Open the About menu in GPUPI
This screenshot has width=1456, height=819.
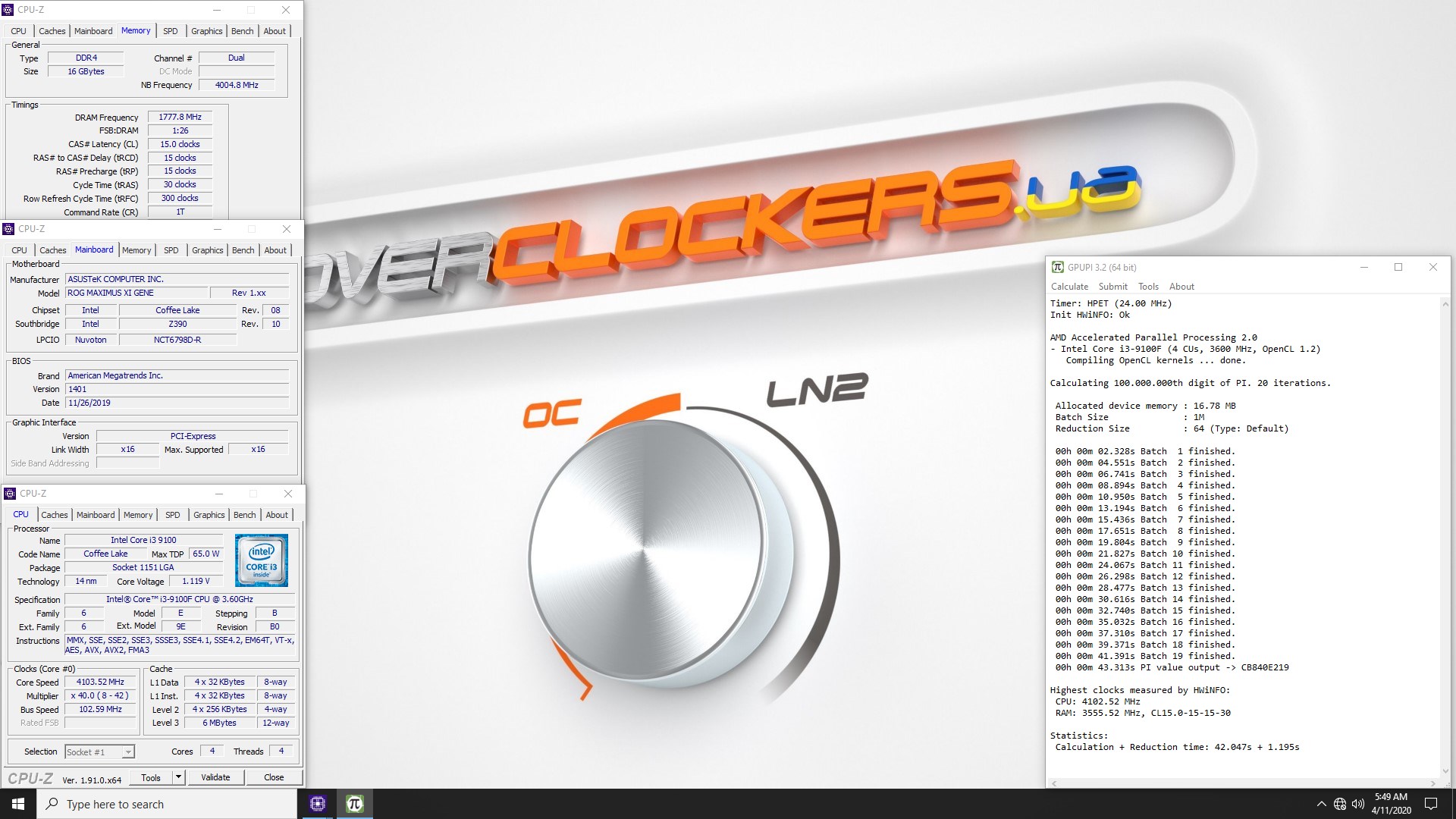point(1181,287)
